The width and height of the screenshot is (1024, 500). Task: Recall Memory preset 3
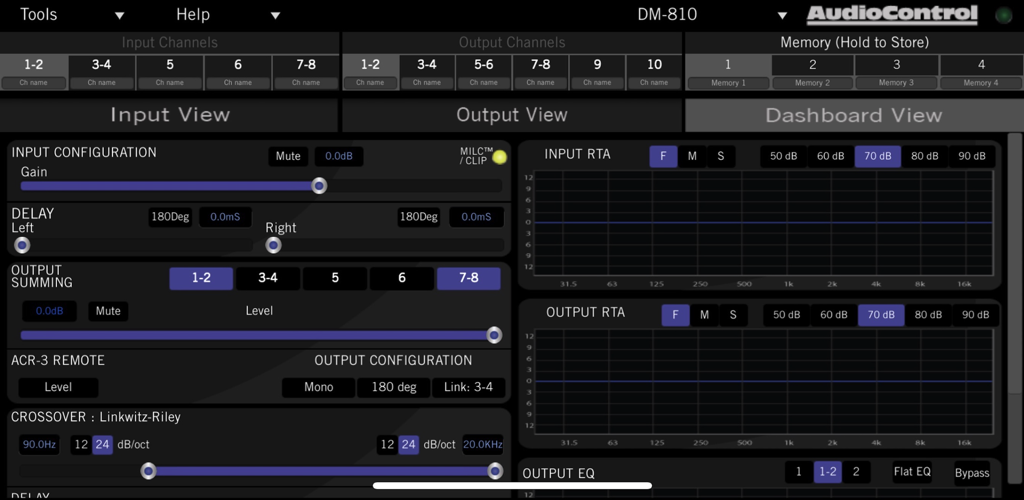(x=897, y=65)
